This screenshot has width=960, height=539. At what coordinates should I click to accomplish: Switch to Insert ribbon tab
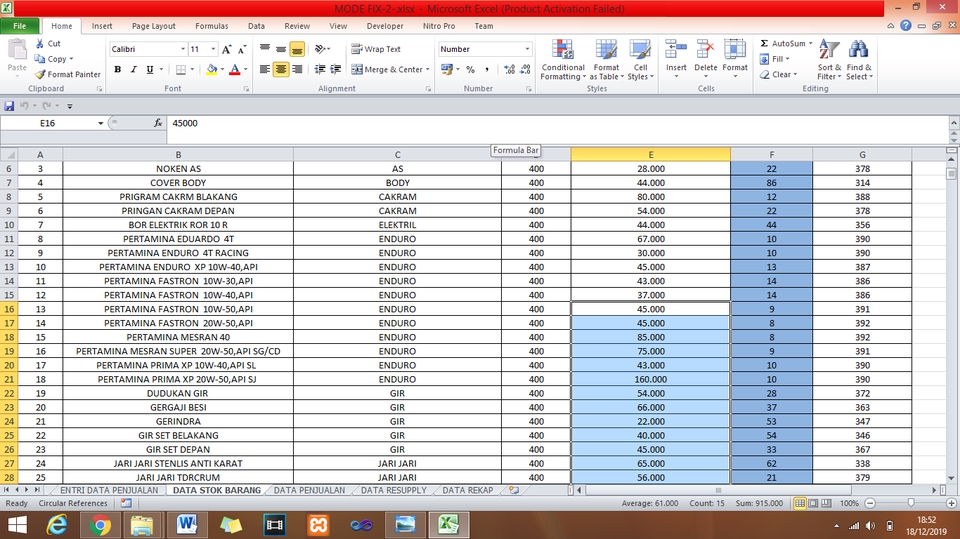102,26
